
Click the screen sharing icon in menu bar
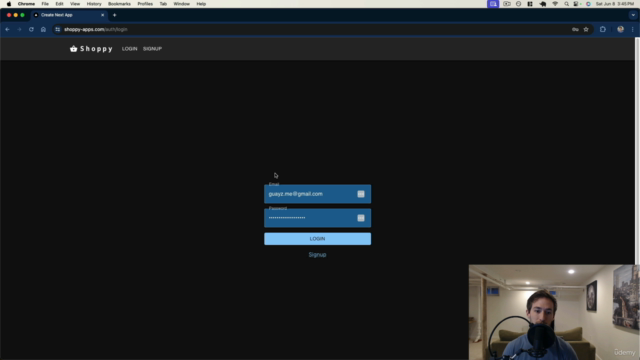(493, 4)
